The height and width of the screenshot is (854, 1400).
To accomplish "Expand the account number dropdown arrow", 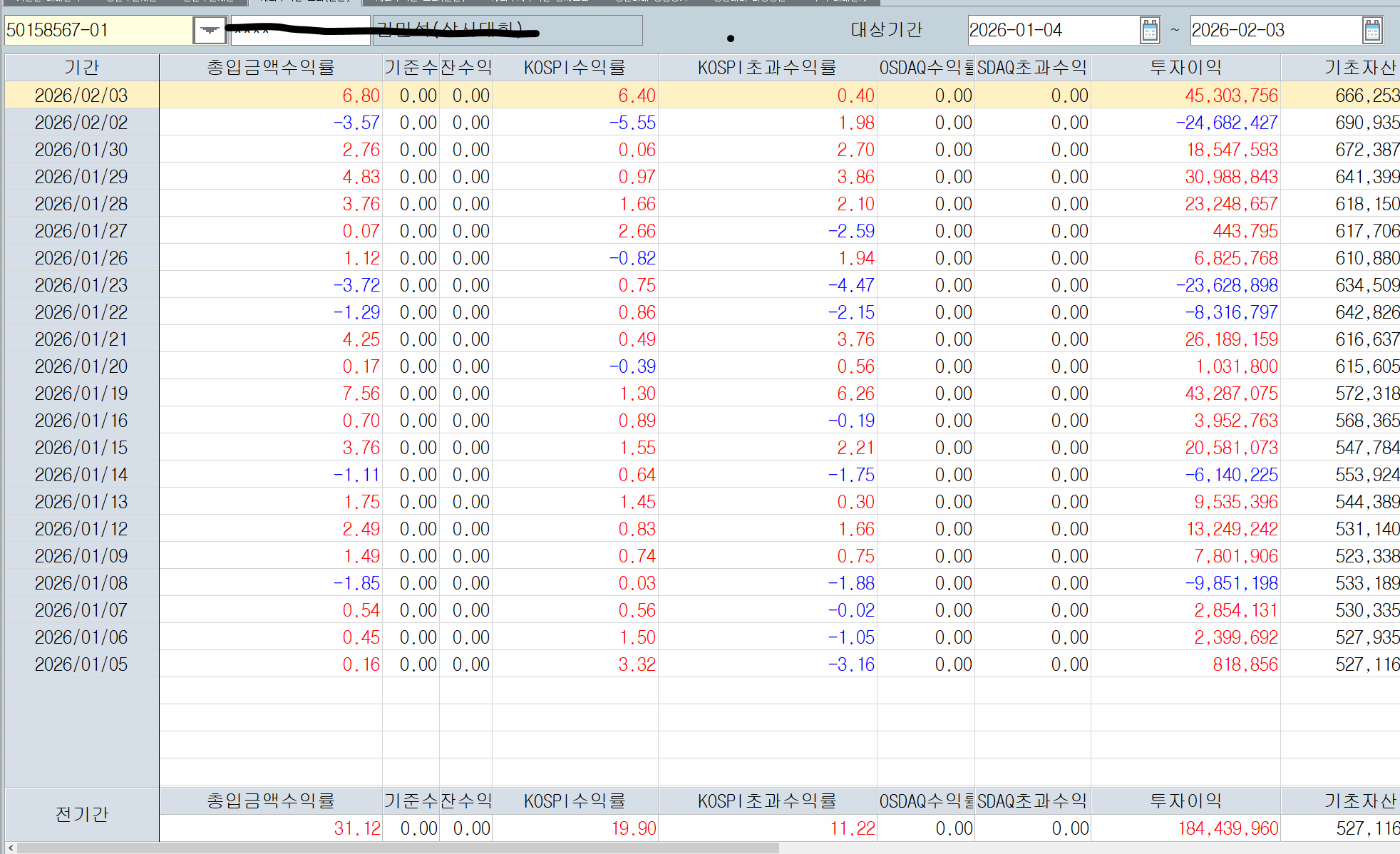I will tap(210, 30).
